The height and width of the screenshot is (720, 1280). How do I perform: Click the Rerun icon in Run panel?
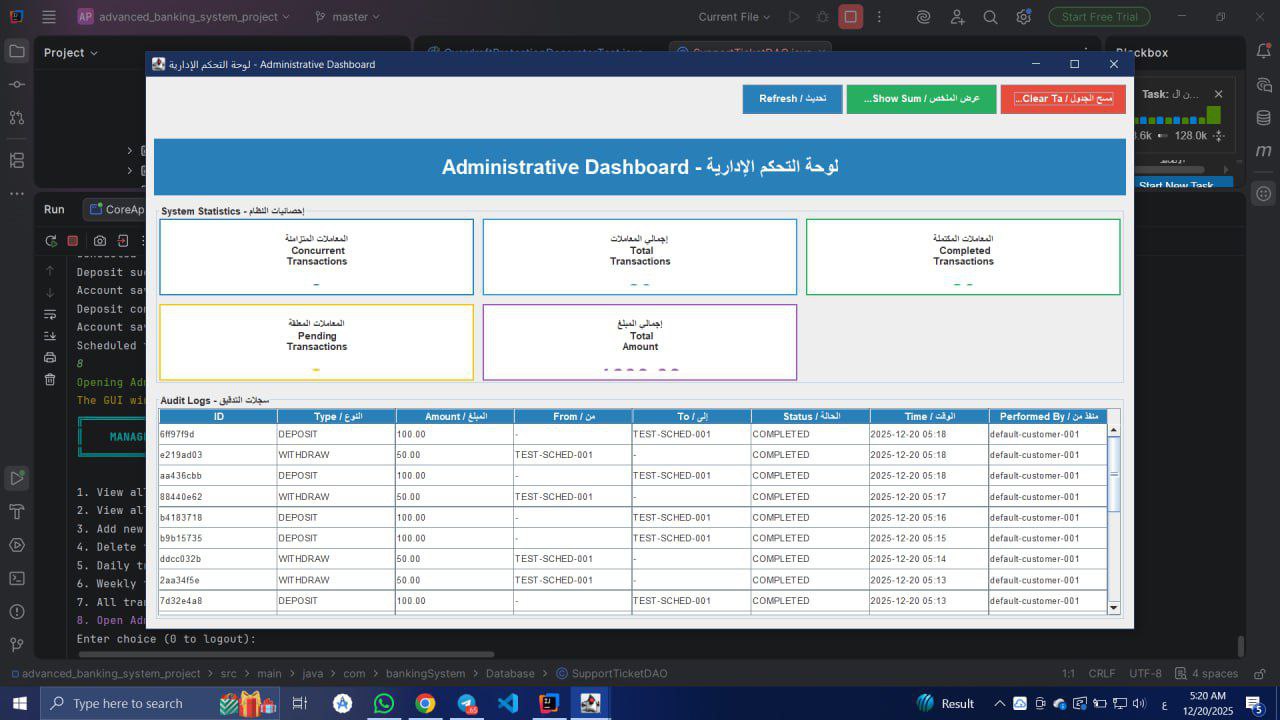(x=51, y=241)
